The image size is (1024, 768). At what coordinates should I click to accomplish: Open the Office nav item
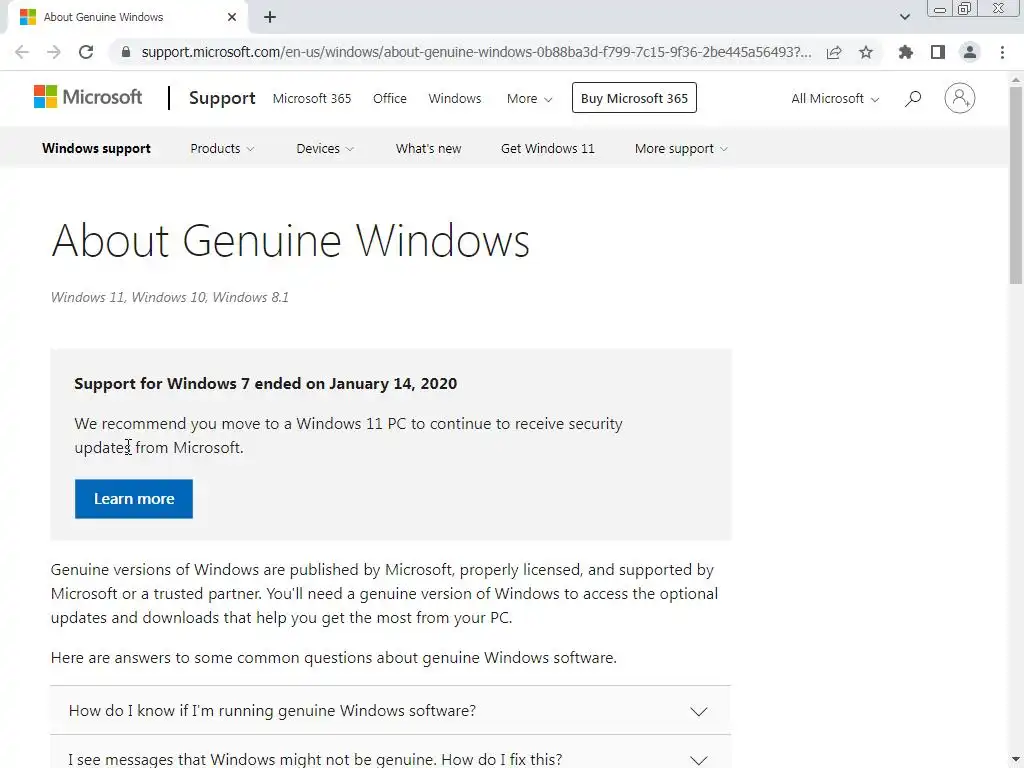390,99
